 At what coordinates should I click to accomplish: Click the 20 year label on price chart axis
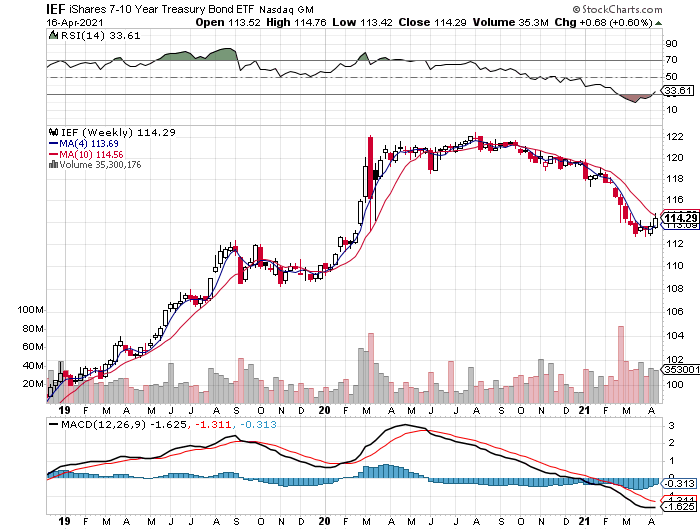[325, 410]
